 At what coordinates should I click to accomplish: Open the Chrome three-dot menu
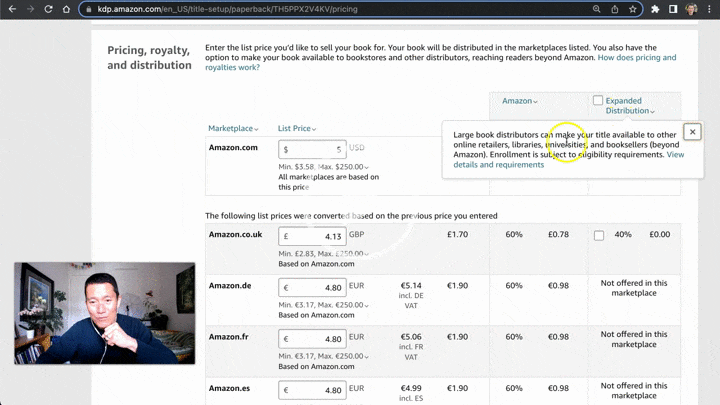pyautogui.click(x=709, y=9)
